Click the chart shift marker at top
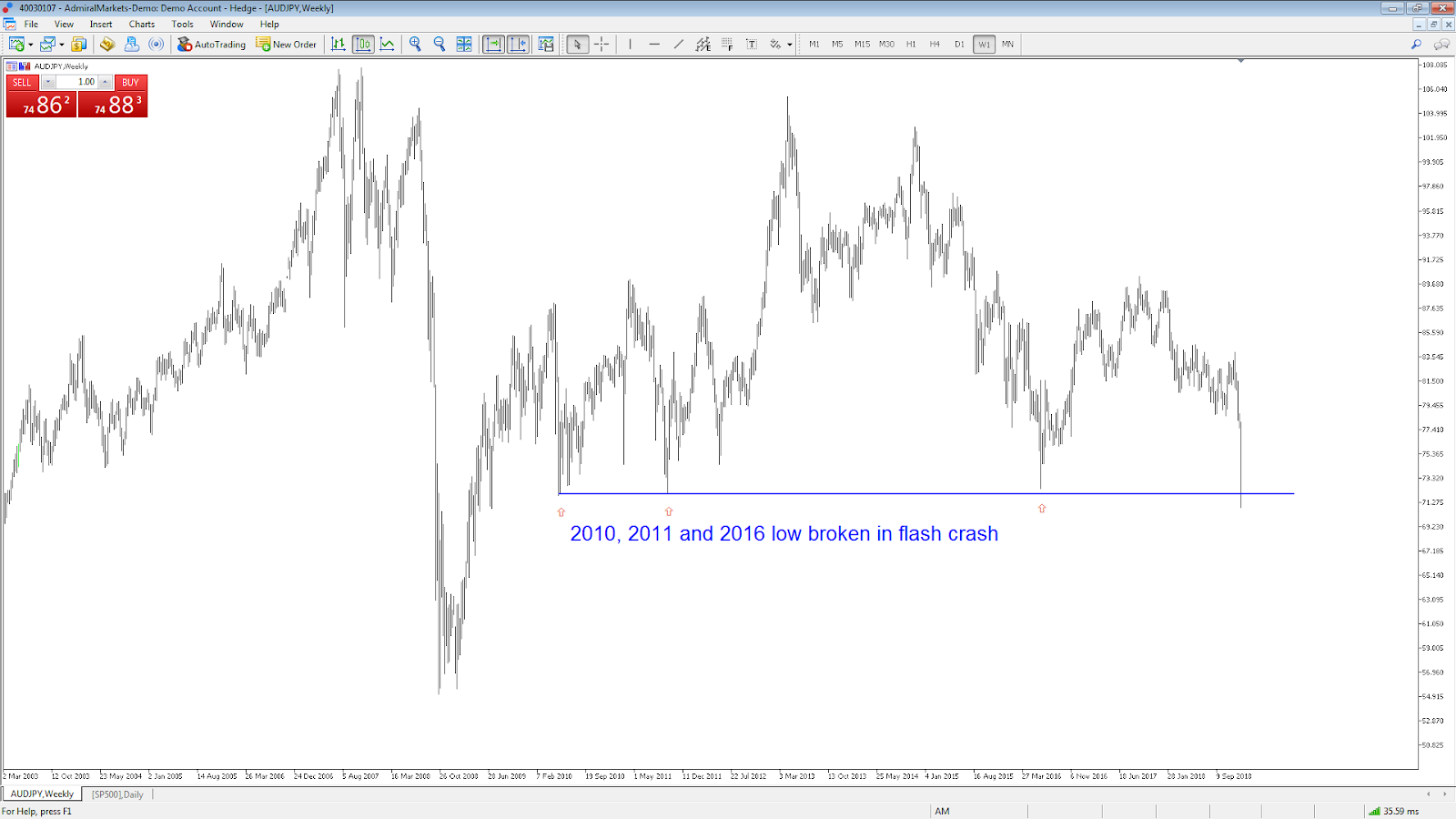This screenshot has width=1456, height=819. point(1240,61)
